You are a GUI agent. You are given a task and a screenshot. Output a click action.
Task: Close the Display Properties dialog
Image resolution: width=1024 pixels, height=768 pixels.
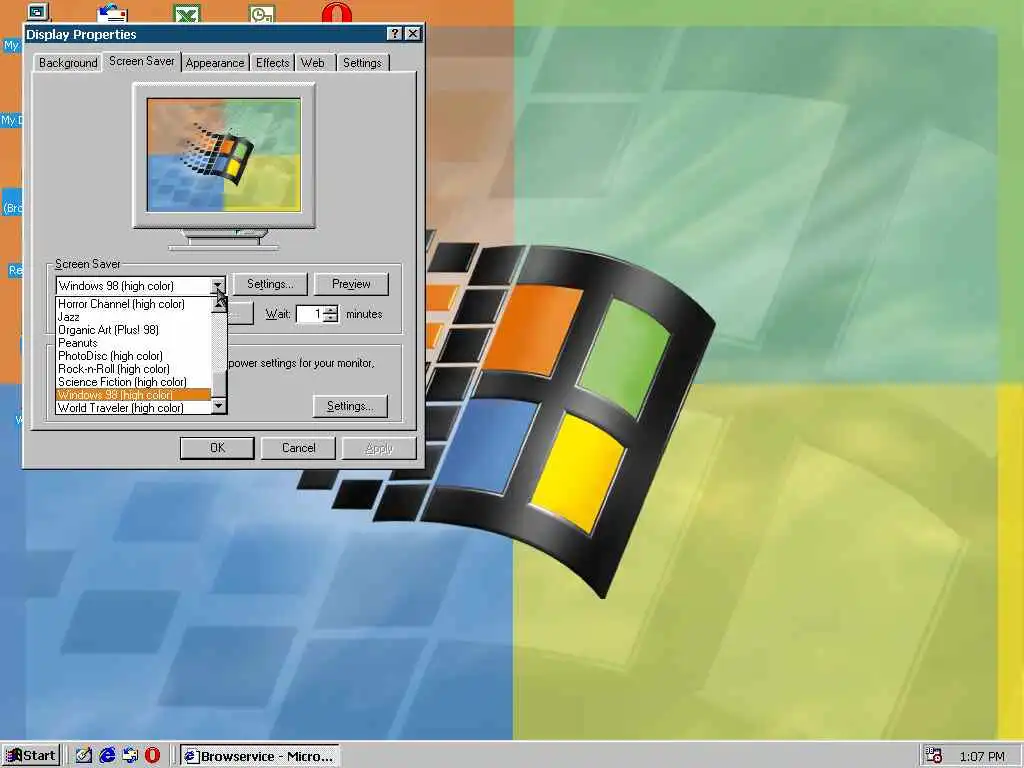413,34
